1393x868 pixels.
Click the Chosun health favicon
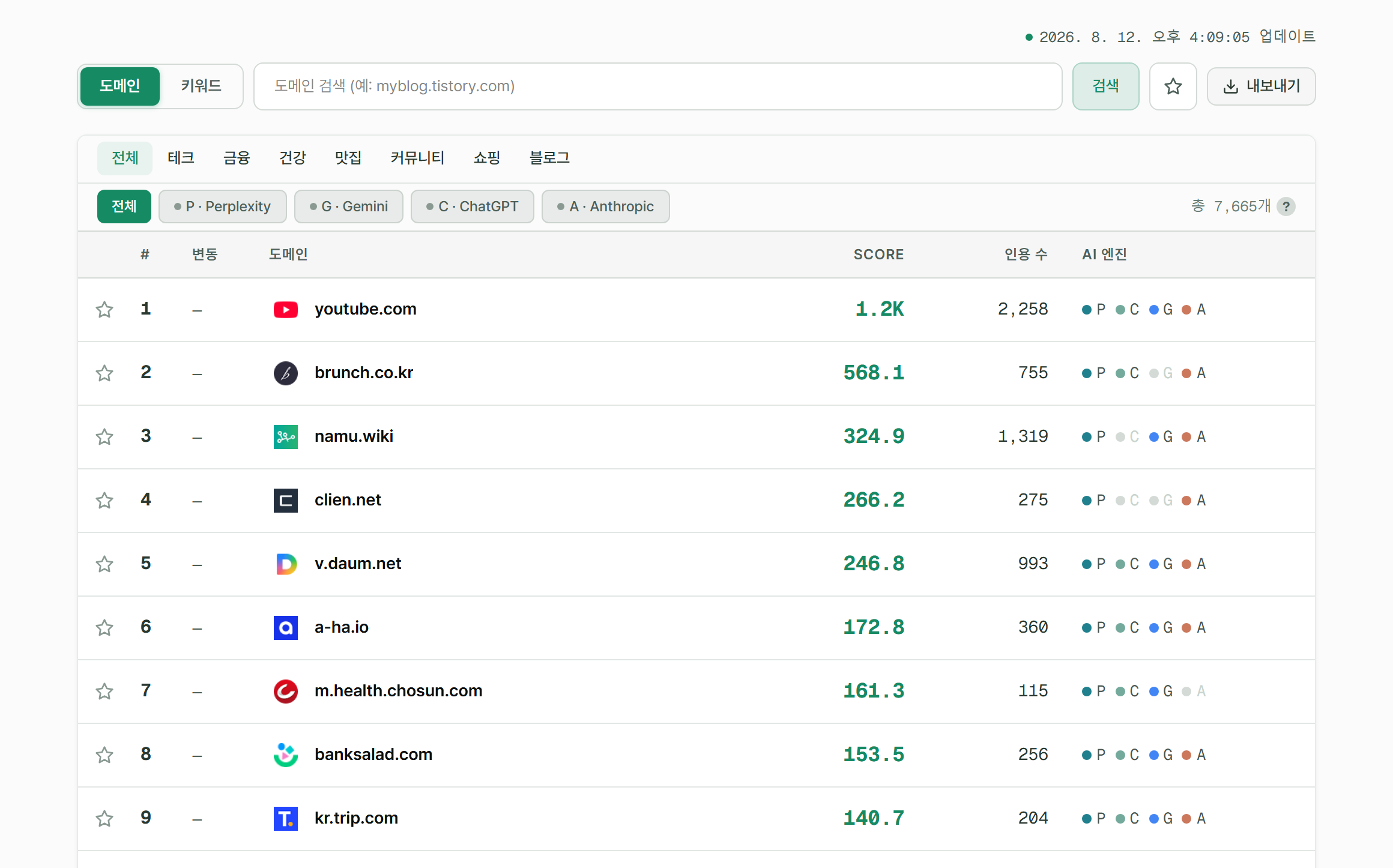(286, 692)
